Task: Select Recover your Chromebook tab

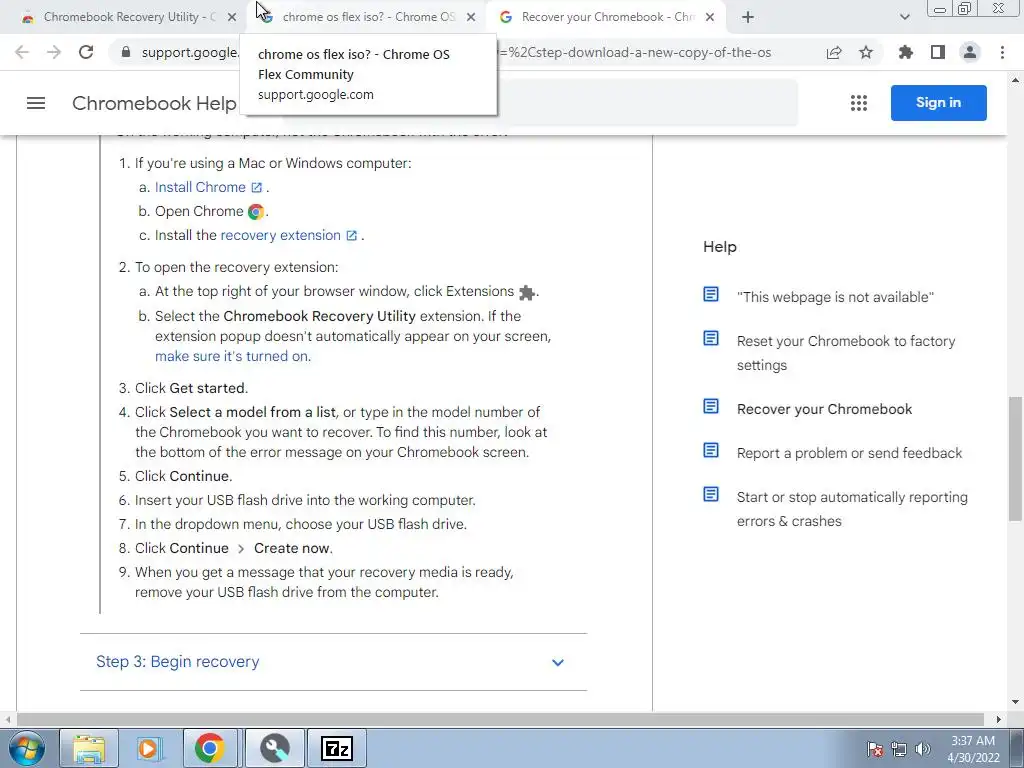Action: (x=607, y=18)
